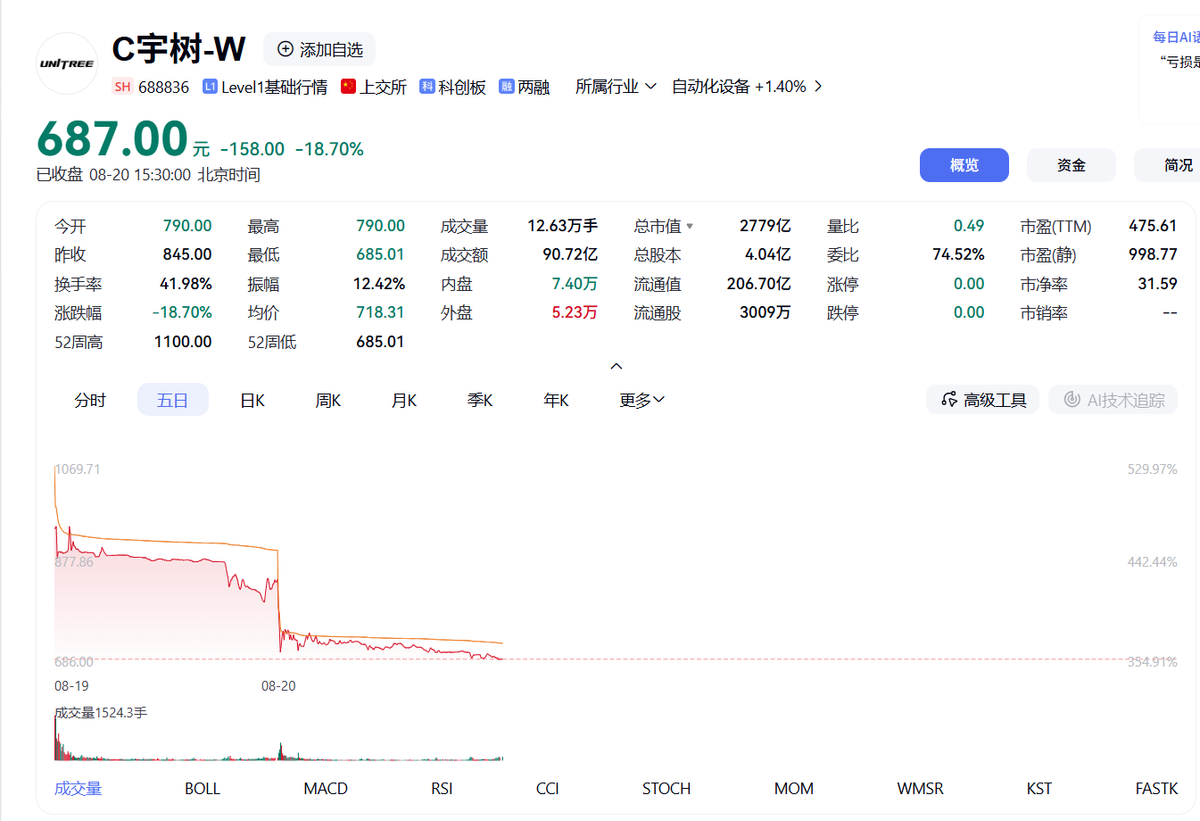1200x821 pixels.
Task: Collapse the quote details panel arrow
Action: click(617, 366)
